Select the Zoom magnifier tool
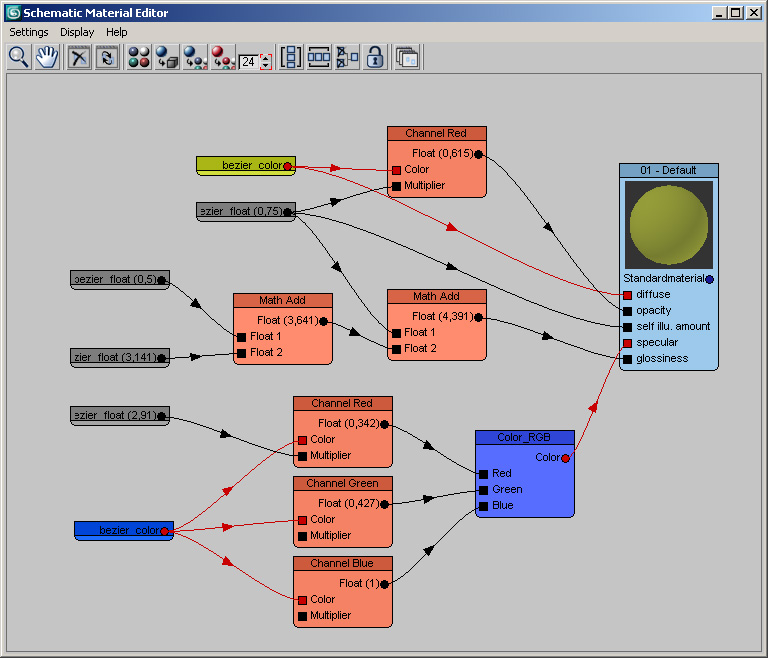 [18, 57]
